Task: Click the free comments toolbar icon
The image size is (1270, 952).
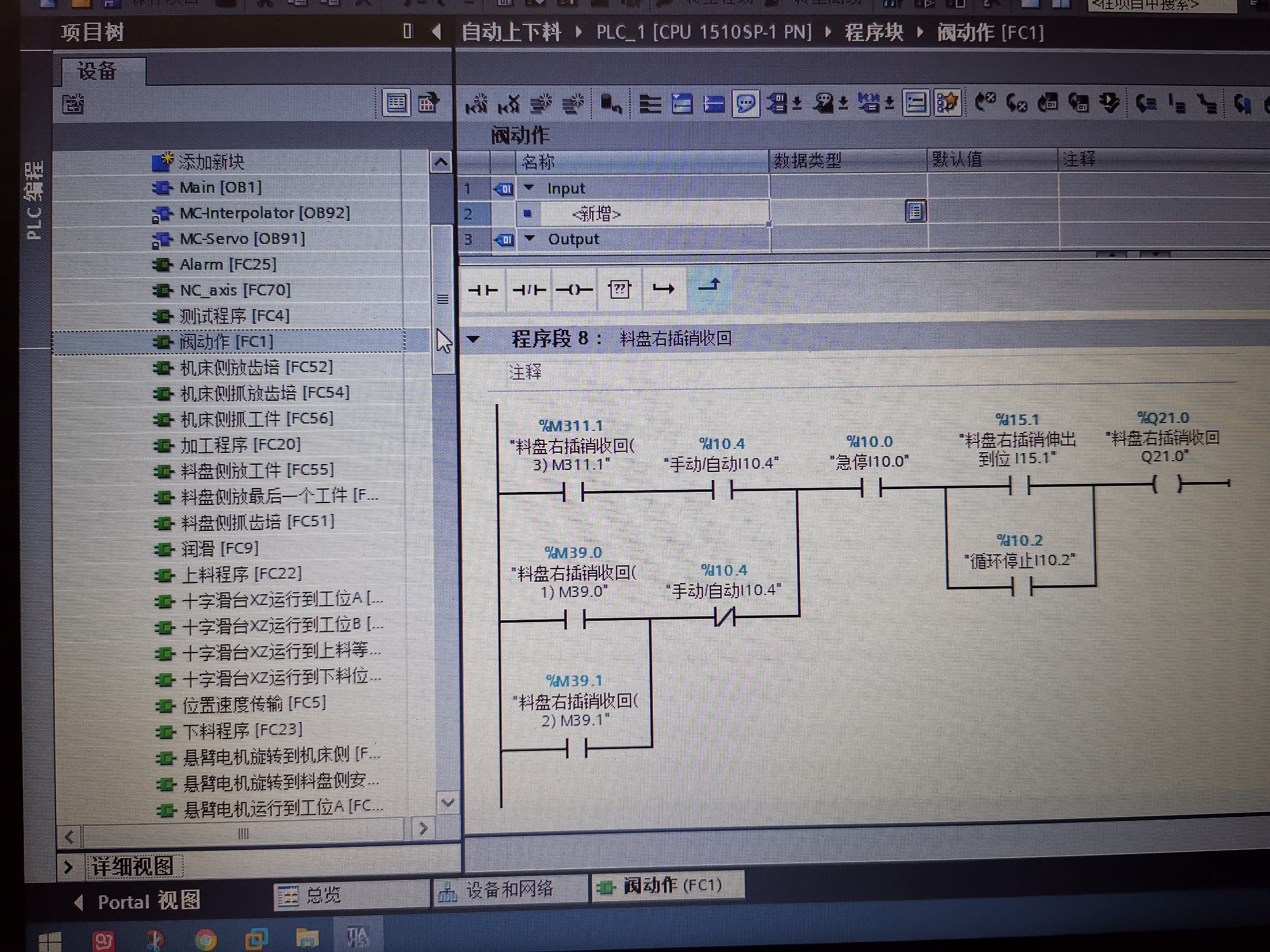Action: 746,104
